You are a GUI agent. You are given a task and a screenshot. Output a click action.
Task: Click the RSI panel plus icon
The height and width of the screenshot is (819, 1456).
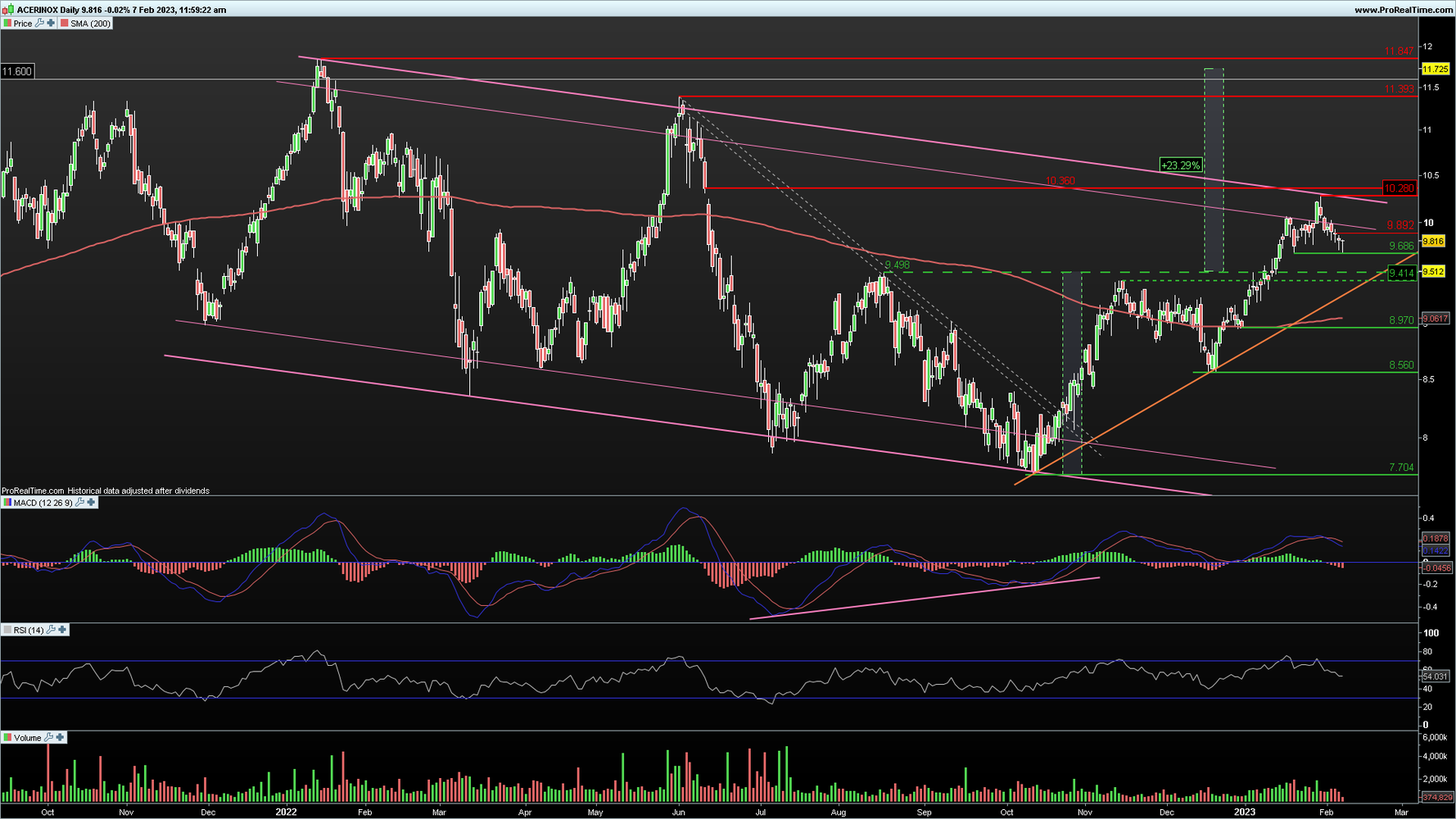point(62,630)
